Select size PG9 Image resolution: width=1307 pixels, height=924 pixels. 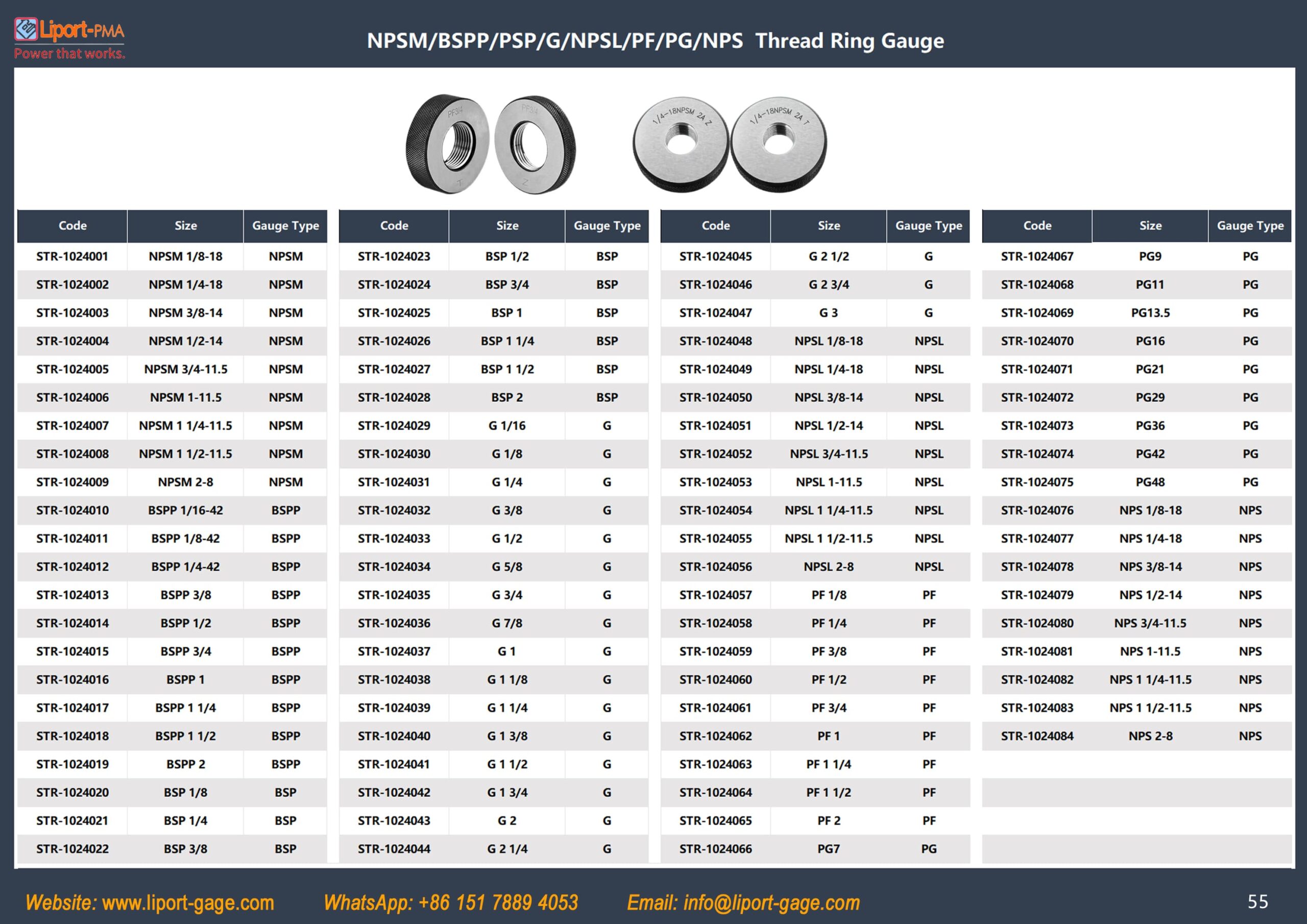[x=1150, y=256]
